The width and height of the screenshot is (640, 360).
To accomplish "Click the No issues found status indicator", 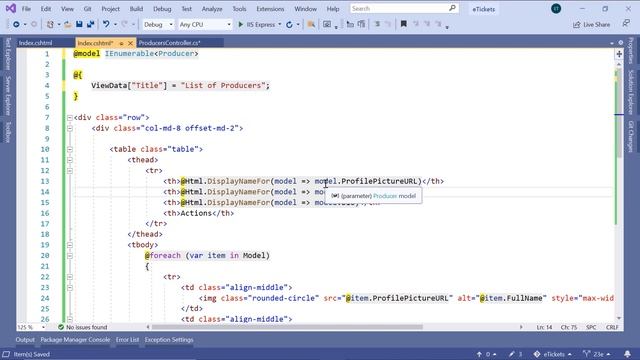I will pos(82,327).
